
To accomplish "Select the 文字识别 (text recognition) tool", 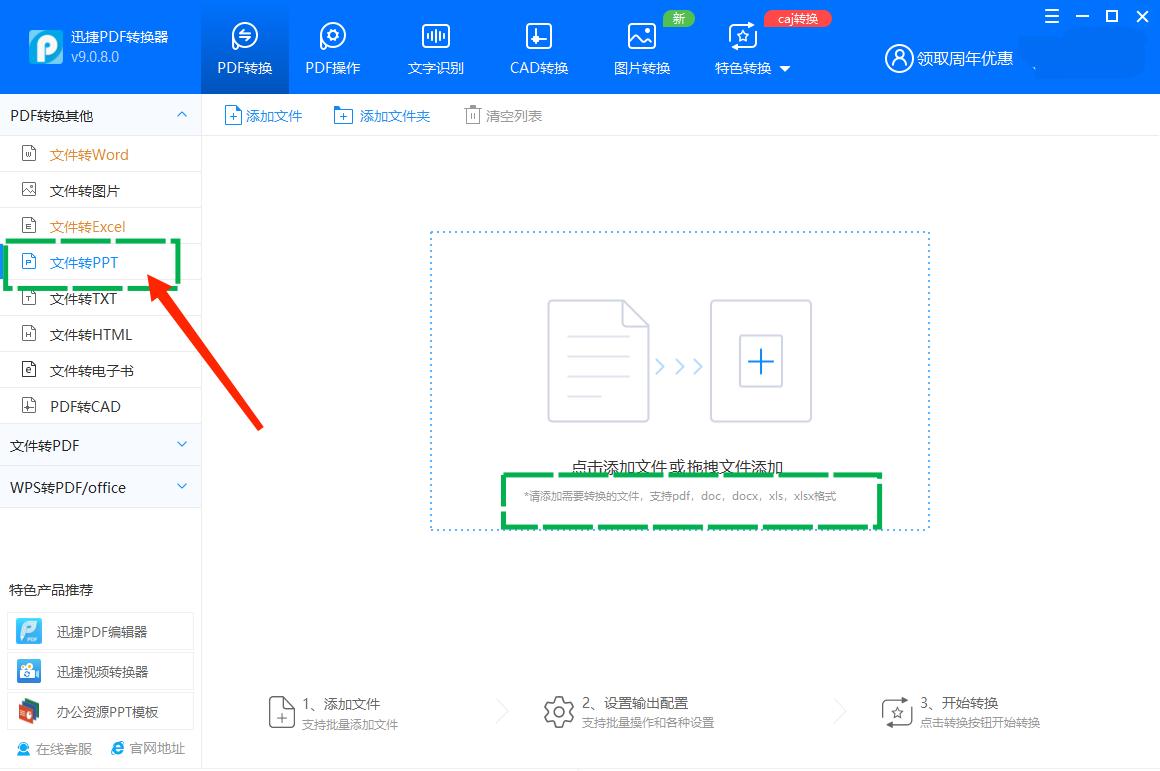I will [435, 47].
